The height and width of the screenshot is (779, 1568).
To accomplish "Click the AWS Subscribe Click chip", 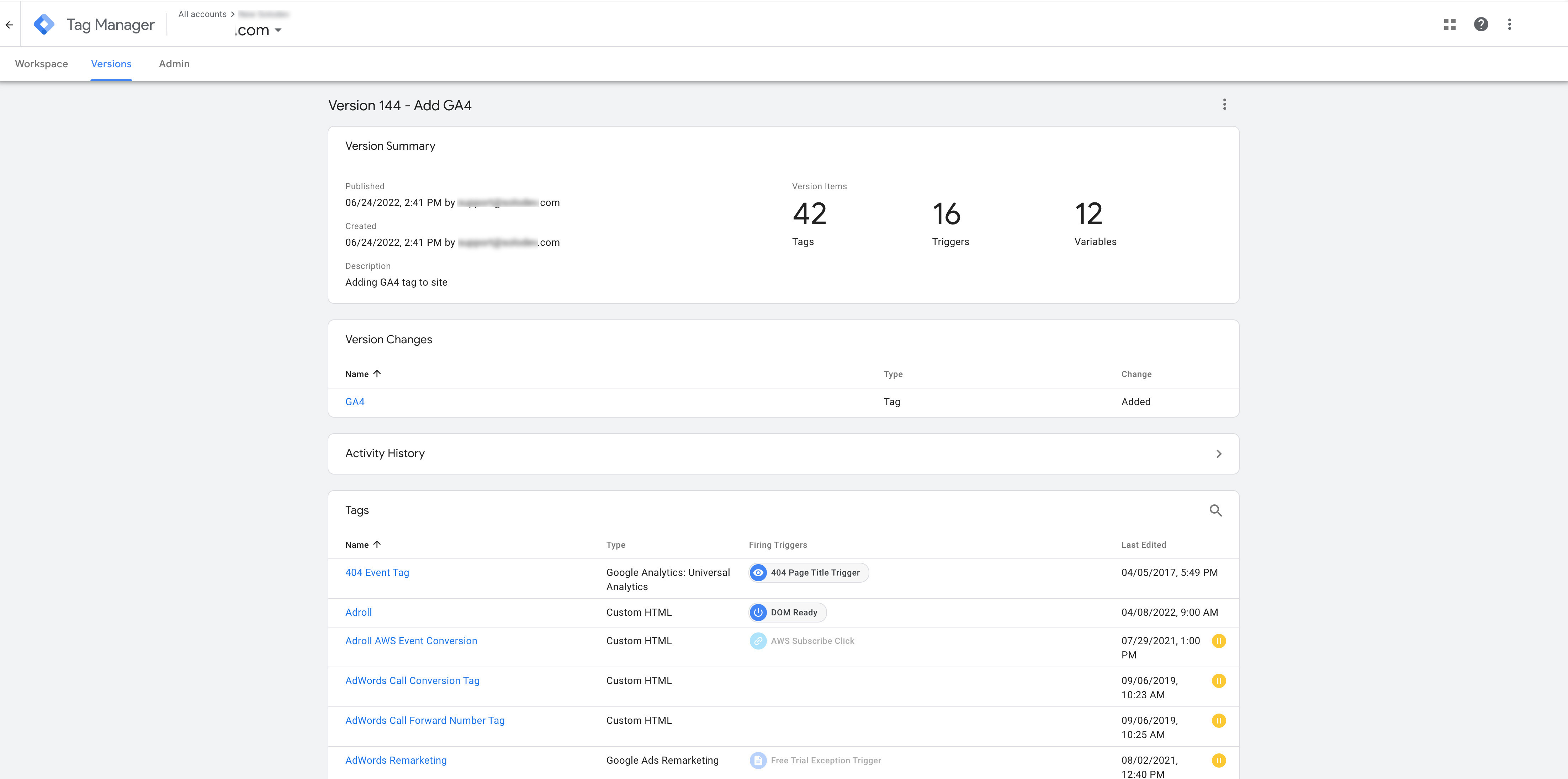I will click(803, 641).
